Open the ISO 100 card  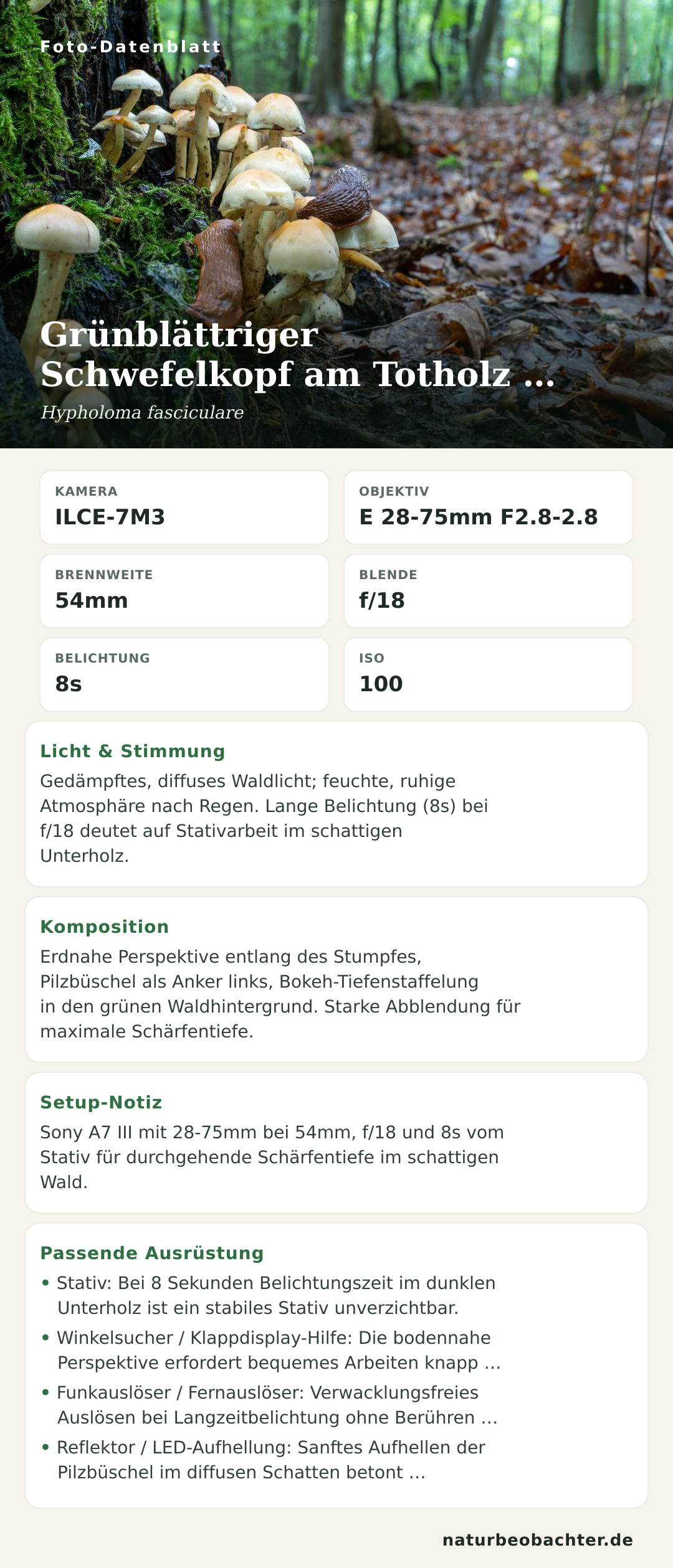(x=489, y=674)
